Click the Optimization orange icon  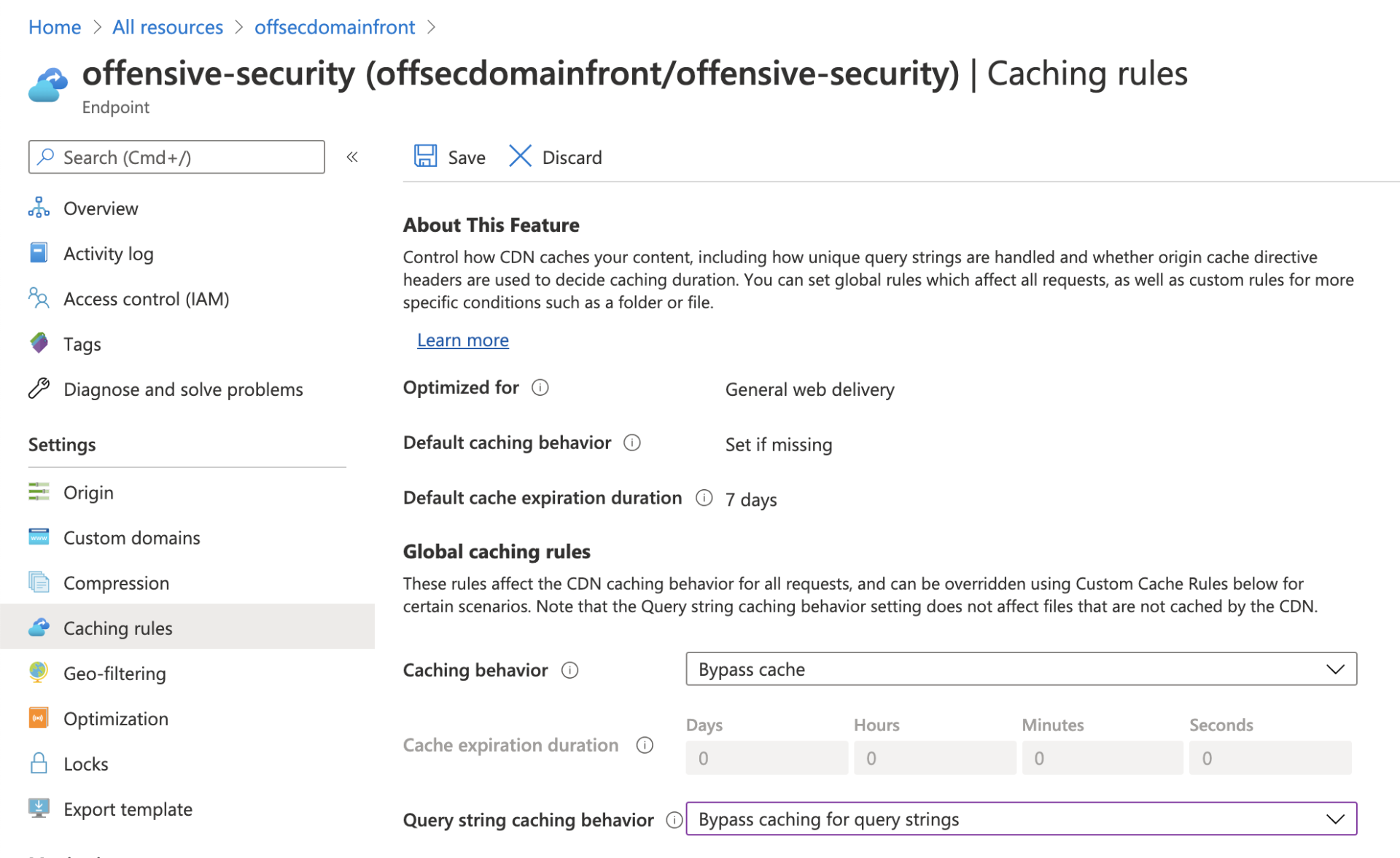tap(39, 718)
